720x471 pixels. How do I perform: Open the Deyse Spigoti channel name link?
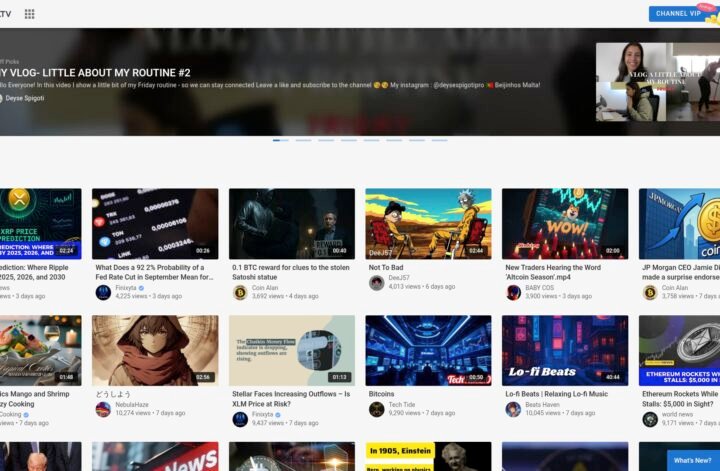point(25,98)
